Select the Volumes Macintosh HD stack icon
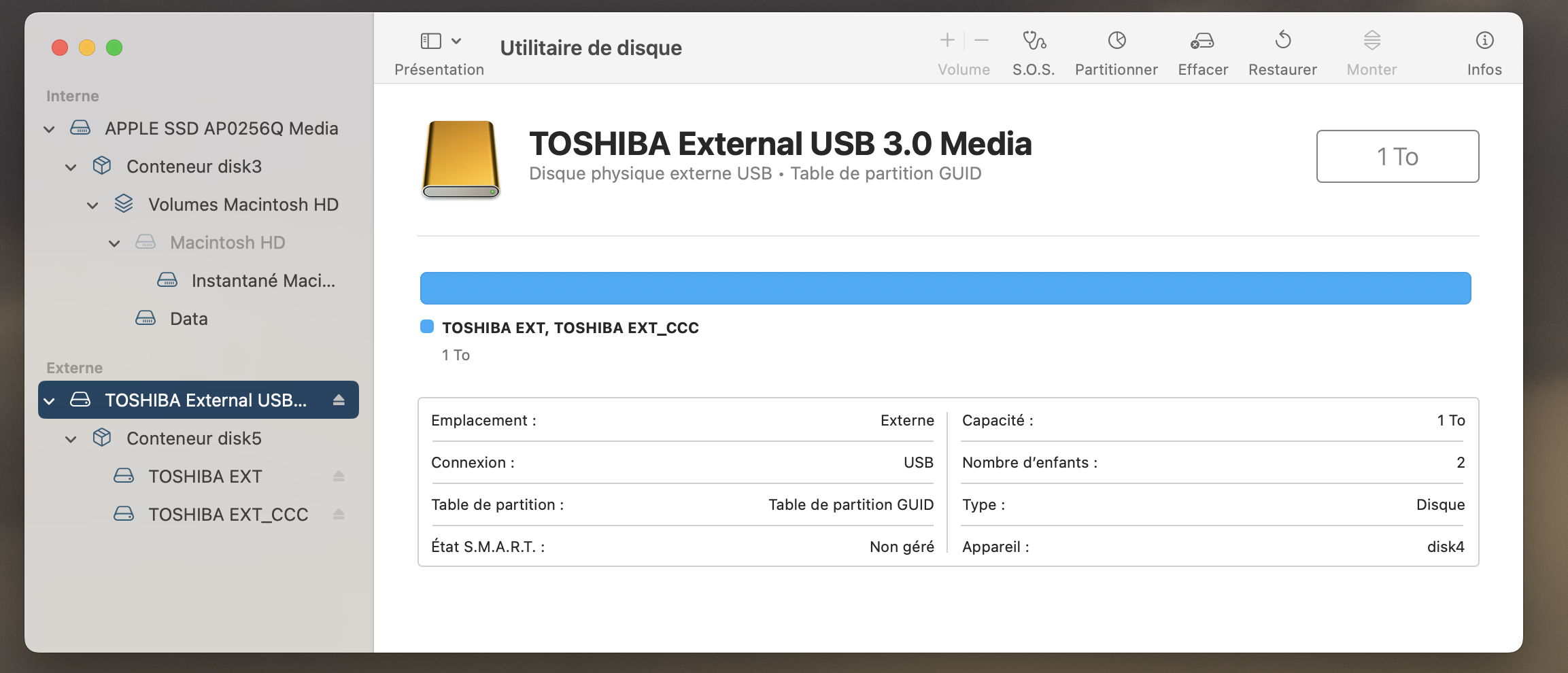Screen dimensions: 1568x673 [124, 204]
